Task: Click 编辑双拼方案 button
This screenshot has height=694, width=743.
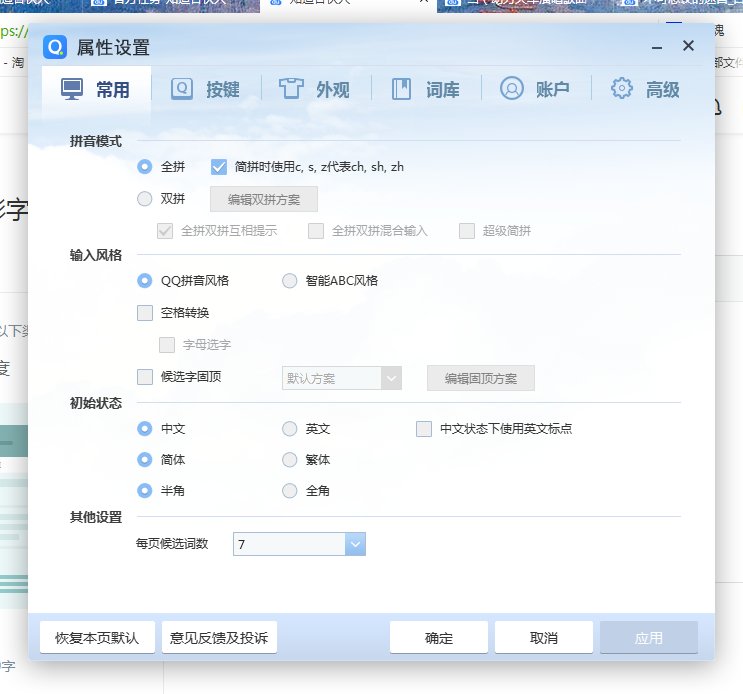Action: [264, 199]
